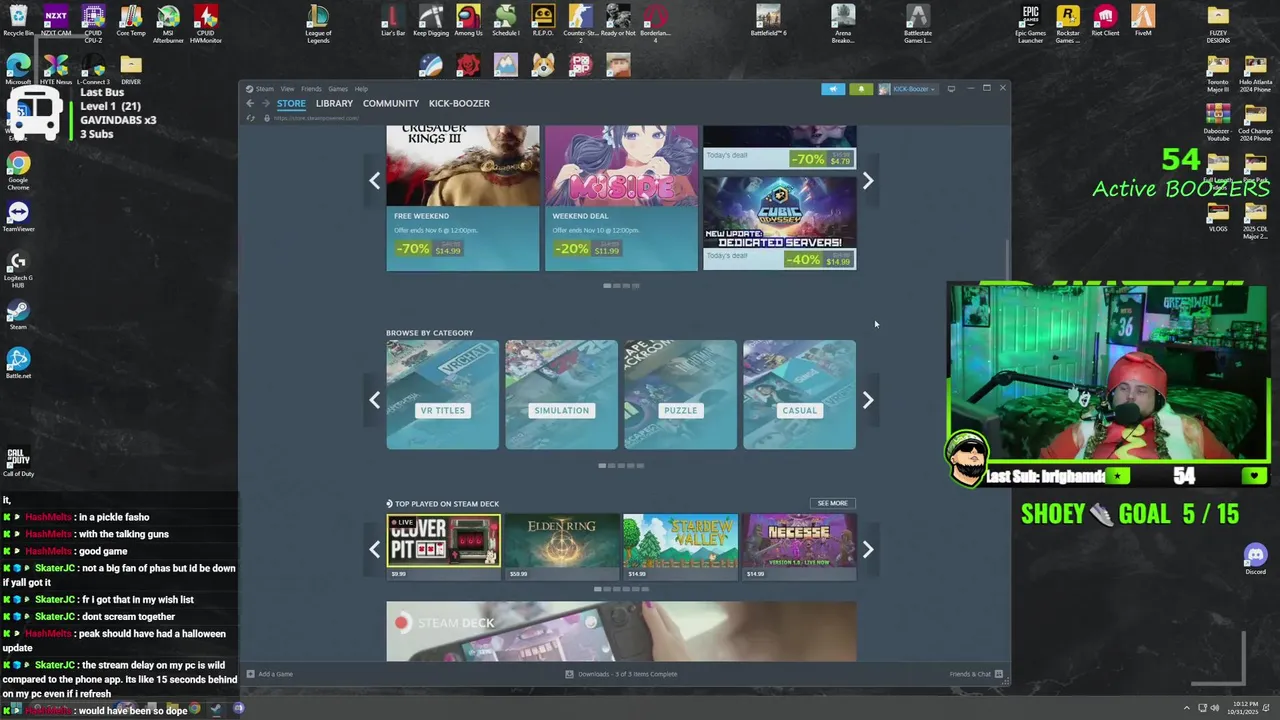1280x720 pixels.
Task: Show previous special offers with left arrow
Action: 375,181
